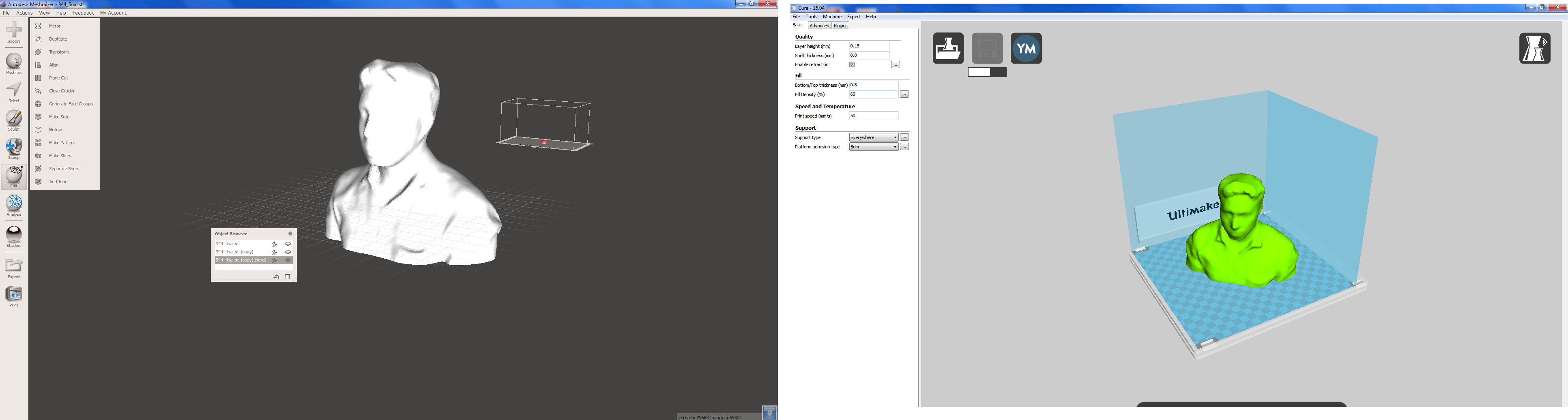Open the My Account menu

[113, 13]
